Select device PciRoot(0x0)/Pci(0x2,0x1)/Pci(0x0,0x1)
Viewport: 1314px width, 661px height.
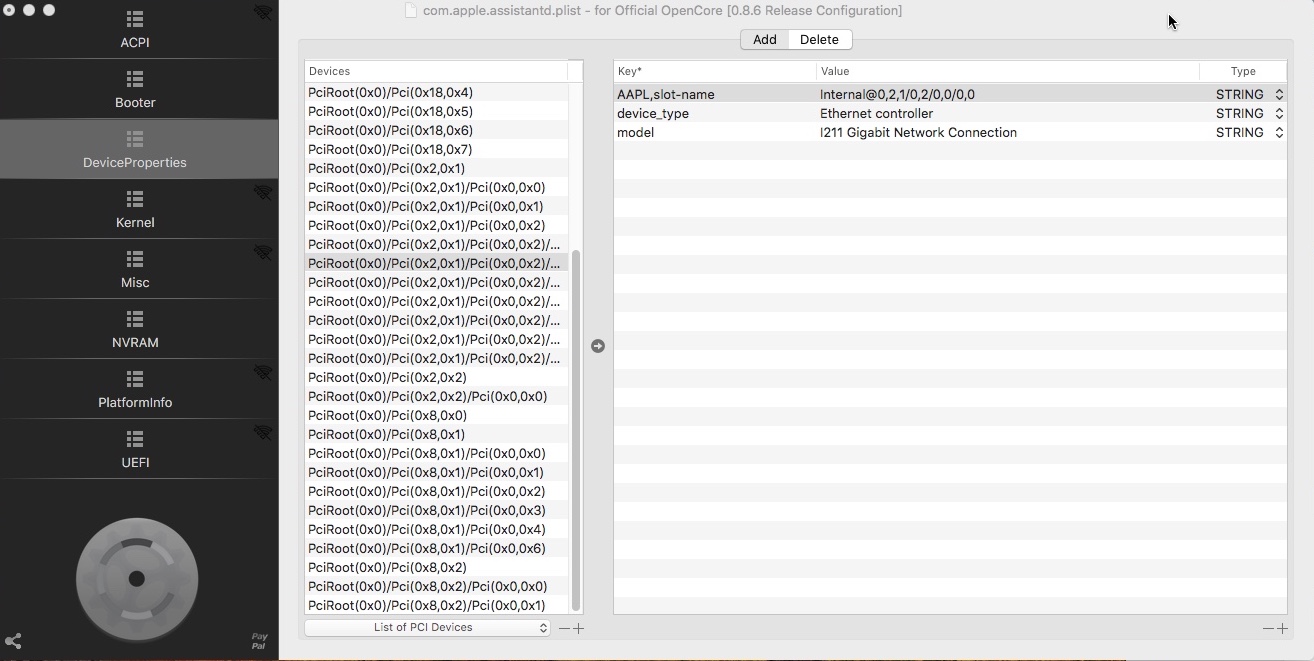436,206
